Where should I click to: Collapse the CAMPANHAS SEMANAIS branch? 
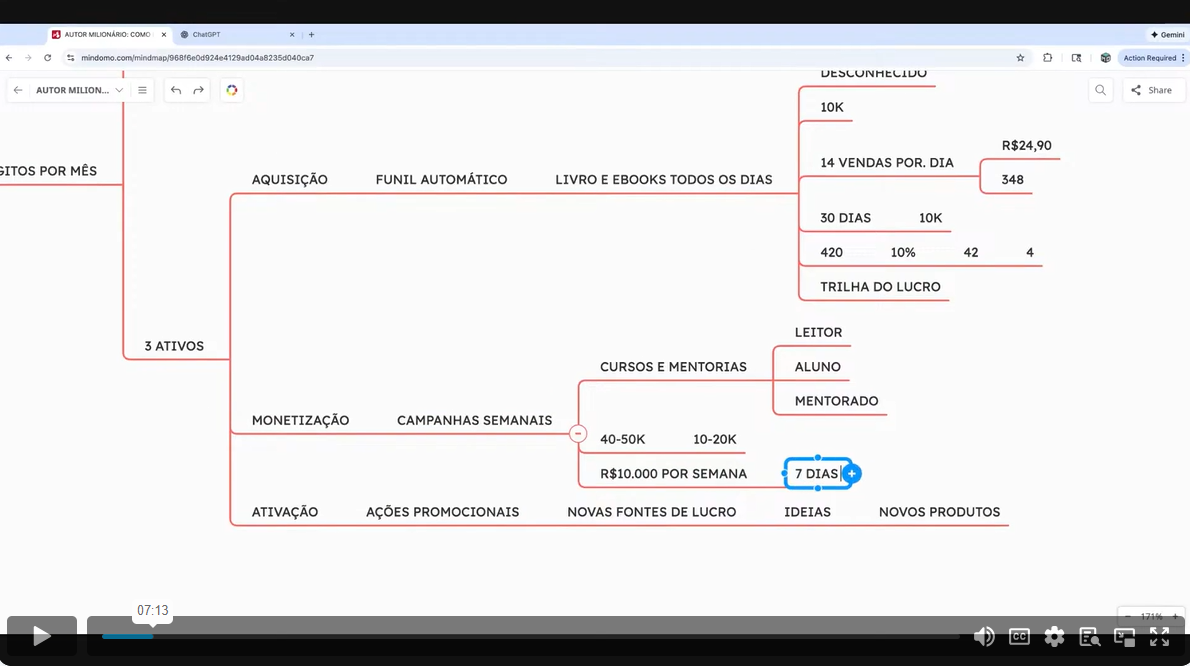[578, 433]
